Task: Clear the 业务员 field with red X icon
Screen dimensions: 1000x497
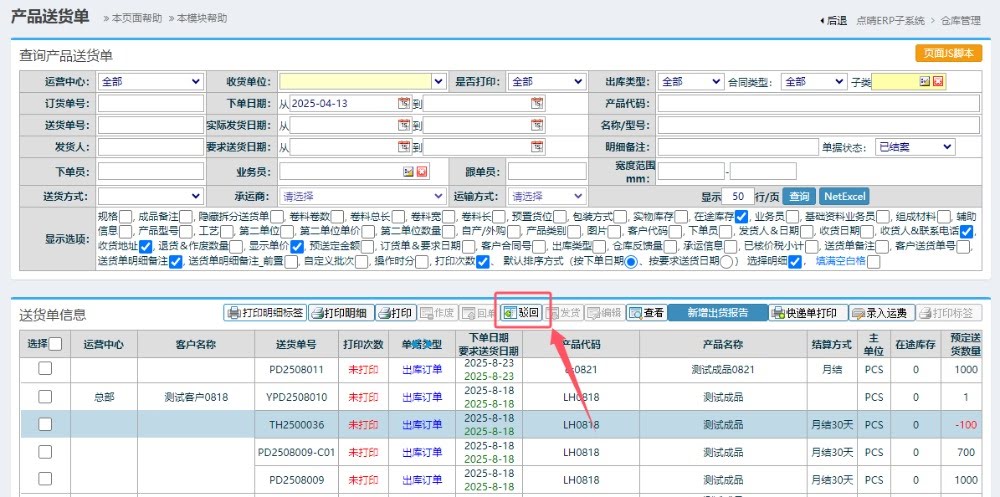Action: point(422,171)
